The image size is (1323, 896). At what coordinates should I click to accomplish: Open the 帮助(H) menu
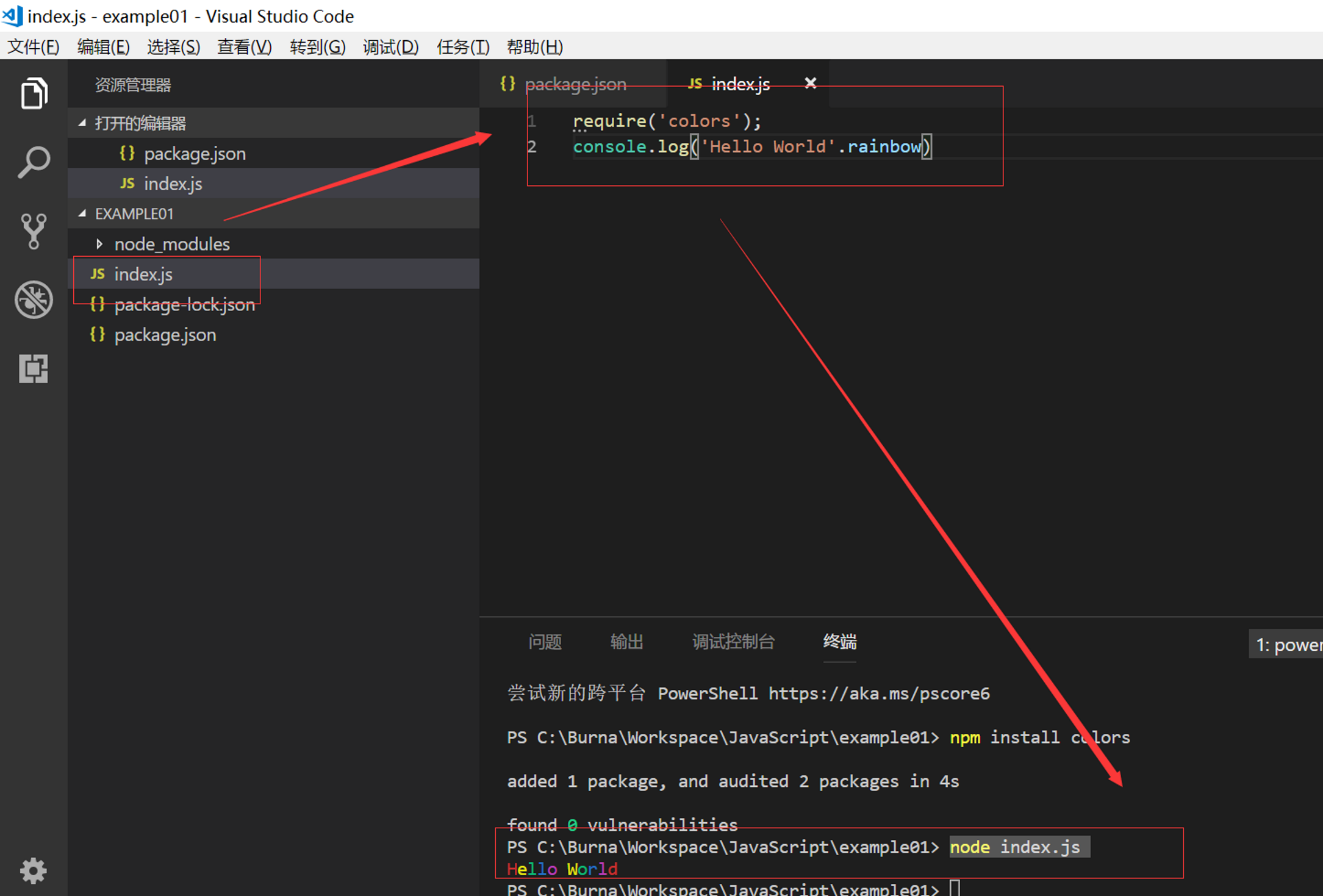[x=534, y=47]
